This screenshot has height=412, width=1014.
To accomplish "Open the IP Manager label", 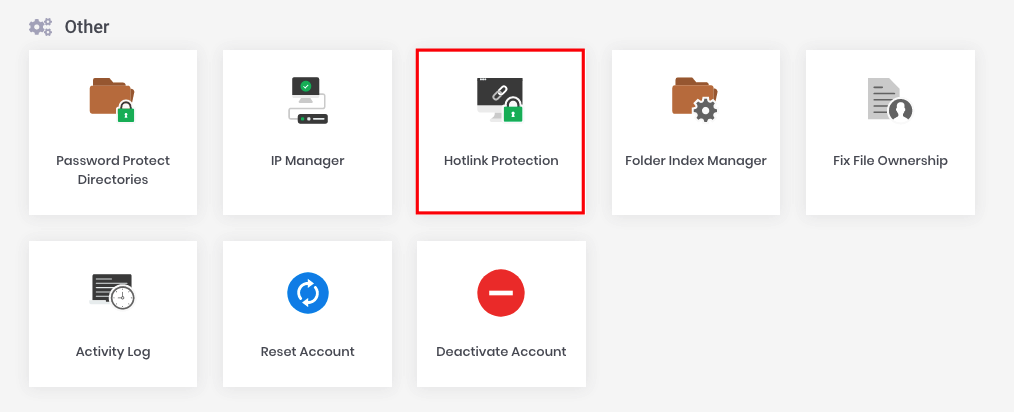I will (307, 160).
